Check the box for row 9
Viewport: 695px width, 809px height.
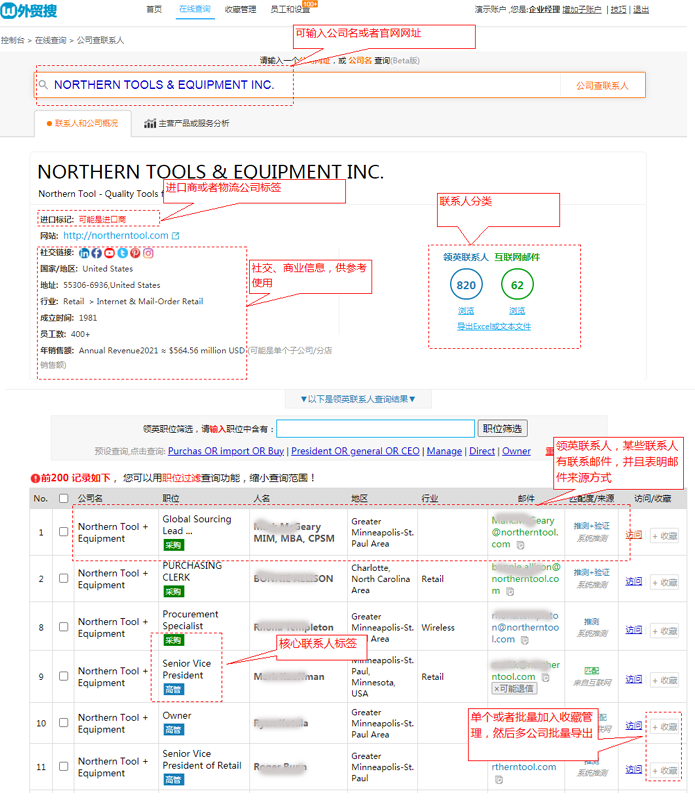coord(63,676)
